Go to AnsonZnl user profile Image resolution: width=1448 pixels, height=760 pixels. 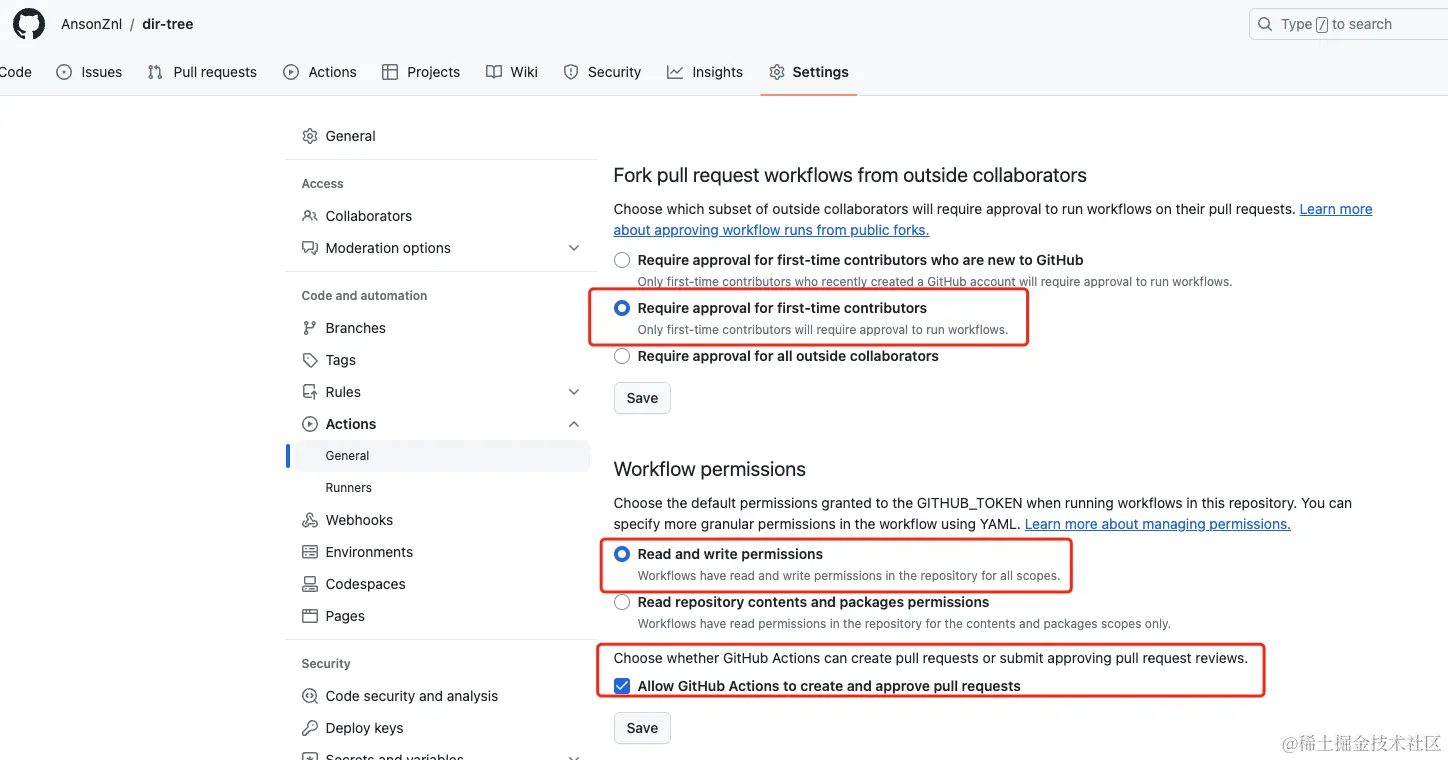pos(92,24)
